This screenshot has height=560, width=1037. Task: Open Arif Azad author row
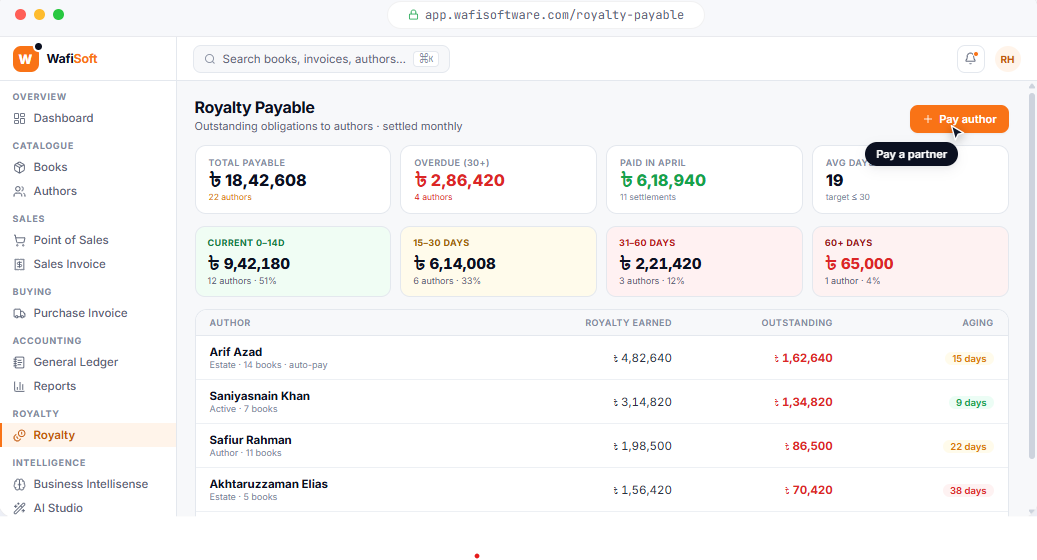click(602, 358)
